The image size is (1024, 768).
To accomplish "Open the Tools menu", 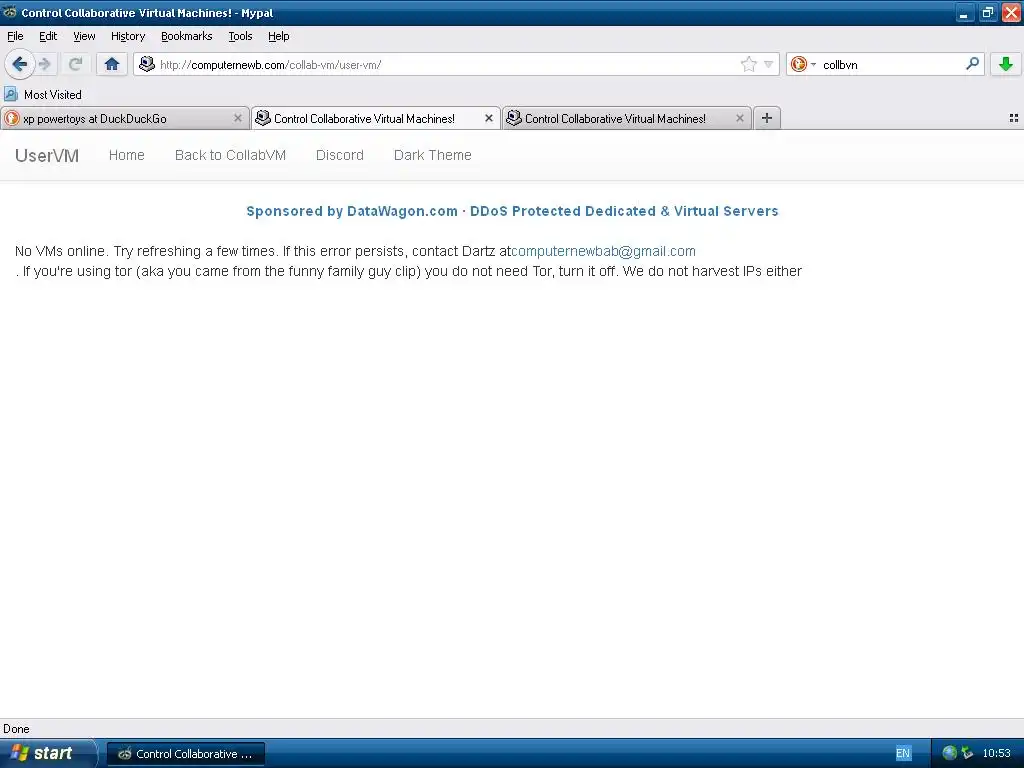I will pyautogui.click(x=240, y=36).
